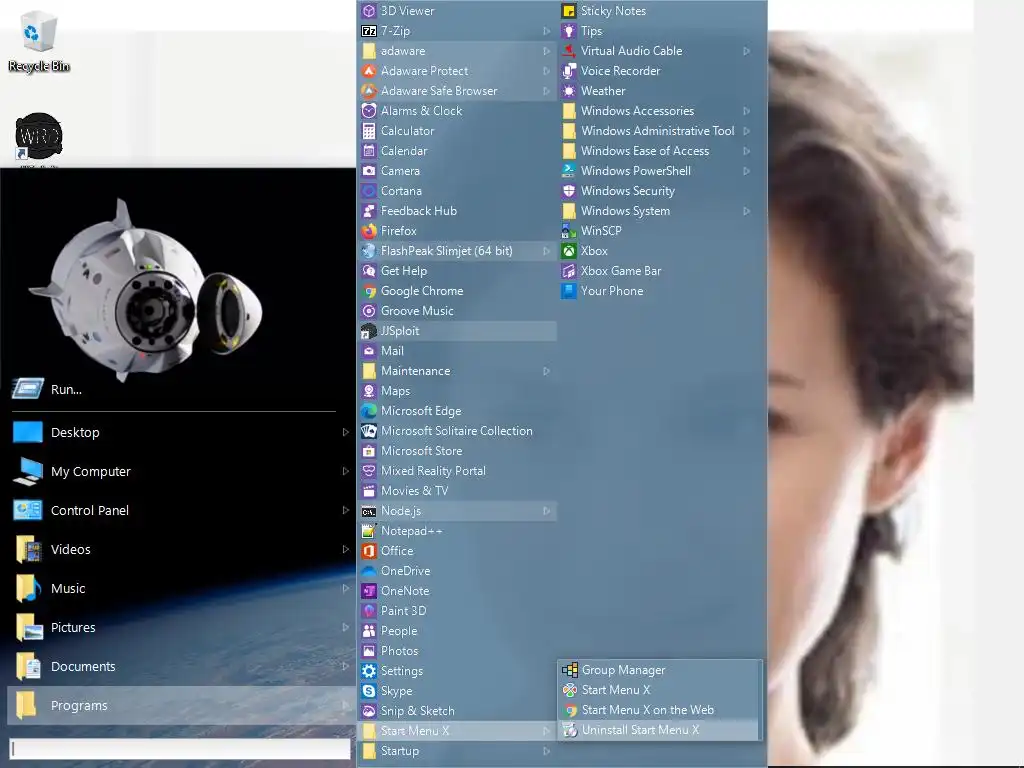The width and height of the screenshot is (1024, 768).
Task: Click the 3D Viewer icon
Action: [x=369, y=10]
